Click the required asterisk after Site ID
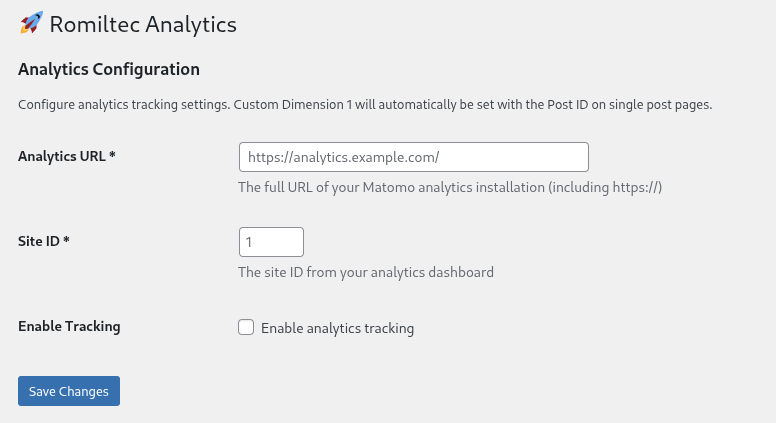 [x=66, y=240]
